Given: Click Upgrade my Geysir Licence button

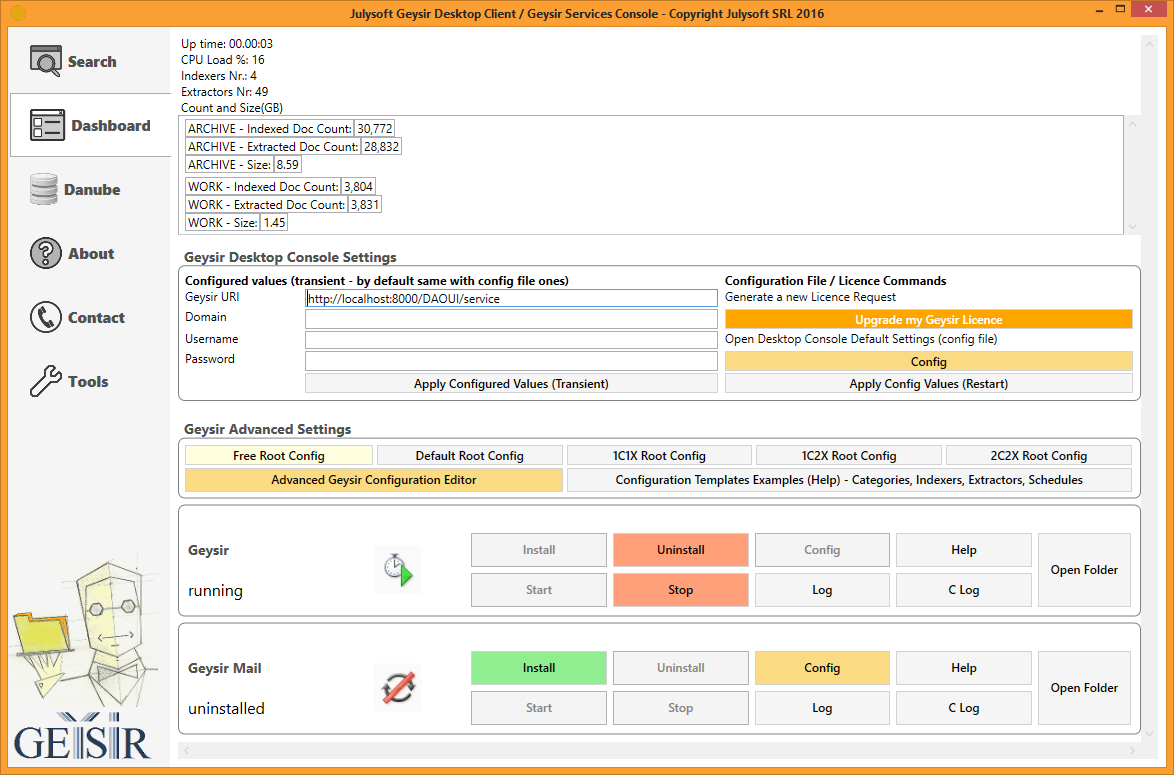Looking at the screenshot, I should [x=928, y=320].
